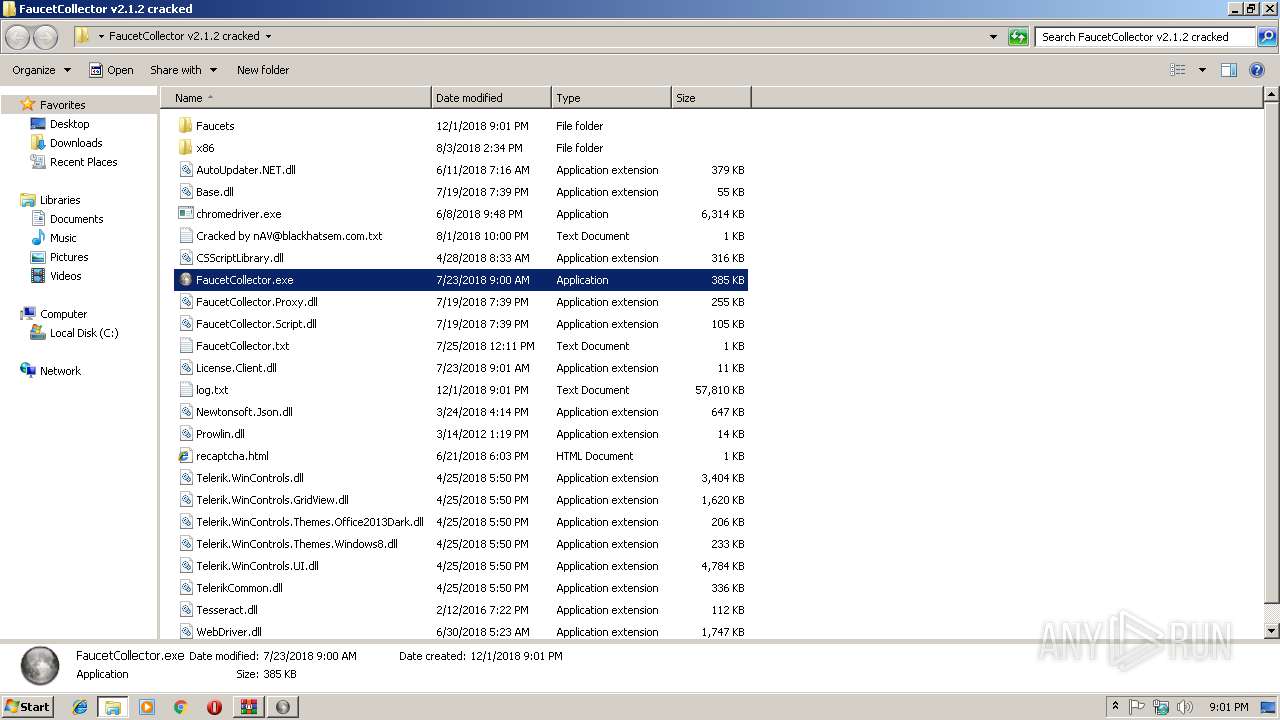Click the Back navigation arrow
Image resolution: width=1280 pixels, height=720 pixels.
pos(17,37)
